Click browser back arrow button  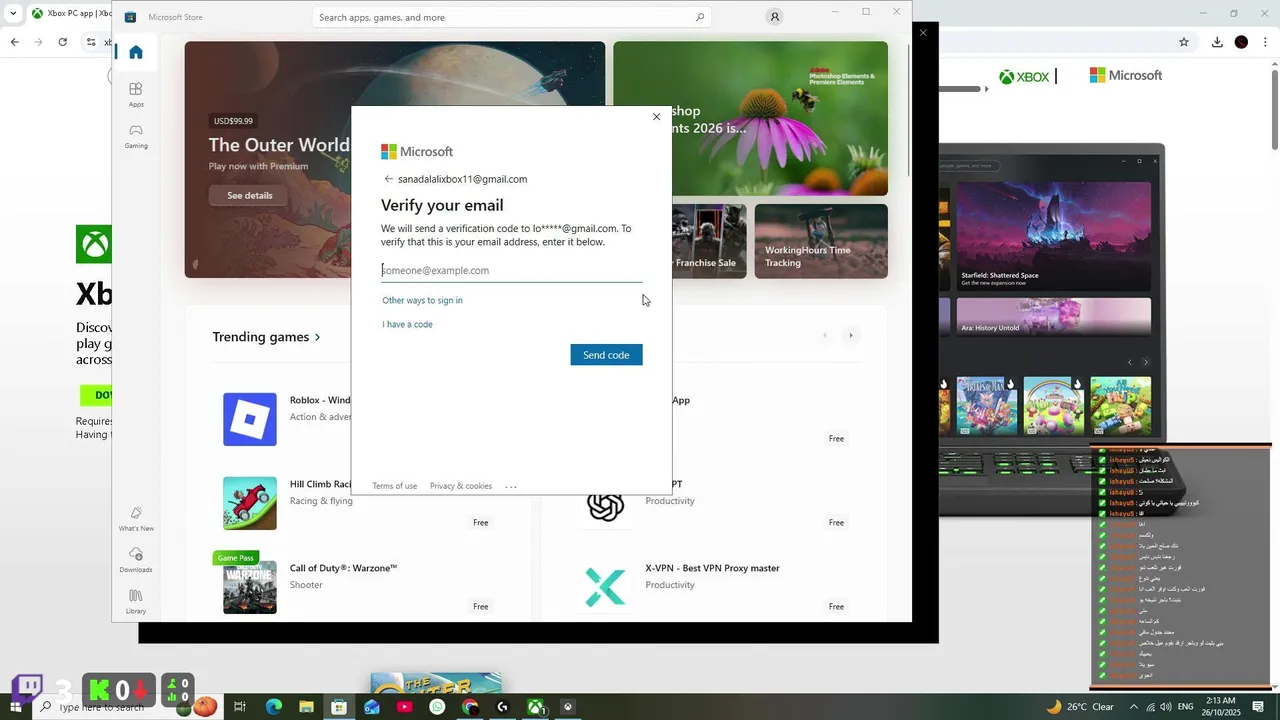[14, 42]
